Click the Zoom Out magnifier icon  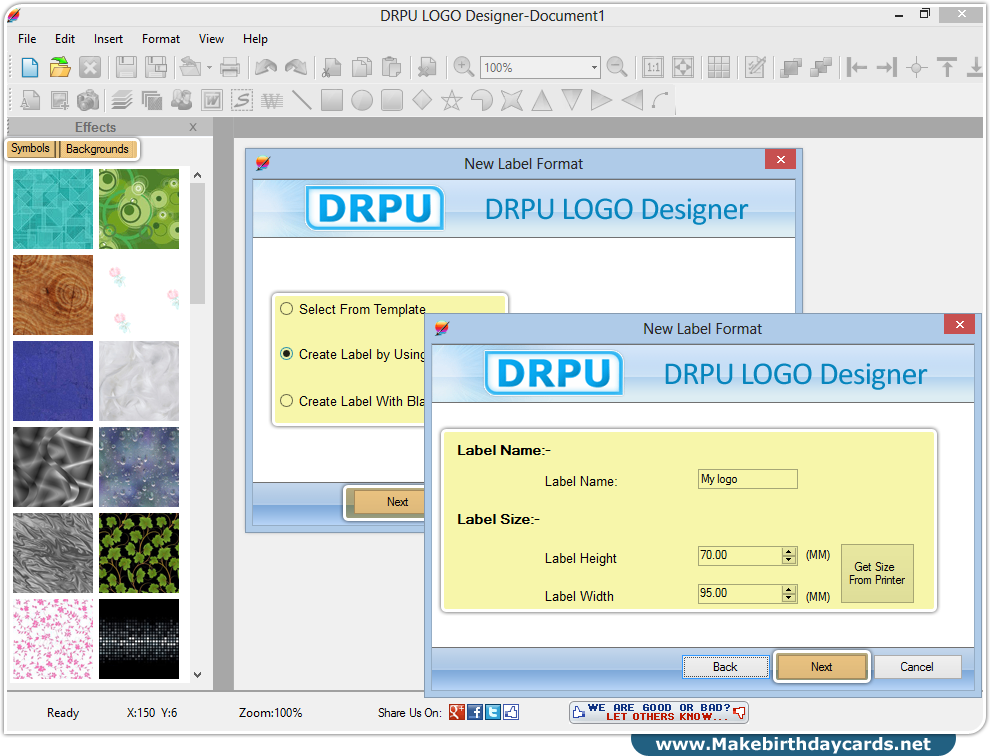pos(617,67)
